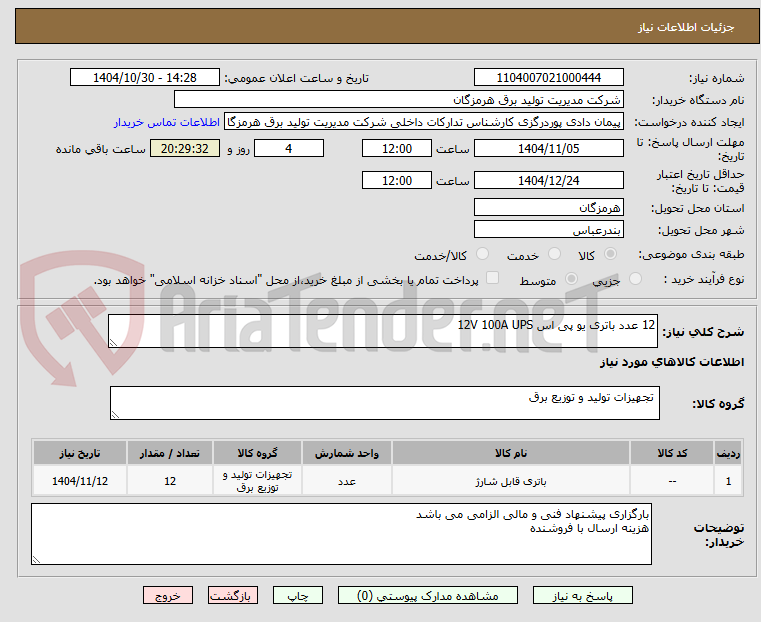
Task: Click the تعداد / مقدار column header
Action: click(x=169, y=453)
